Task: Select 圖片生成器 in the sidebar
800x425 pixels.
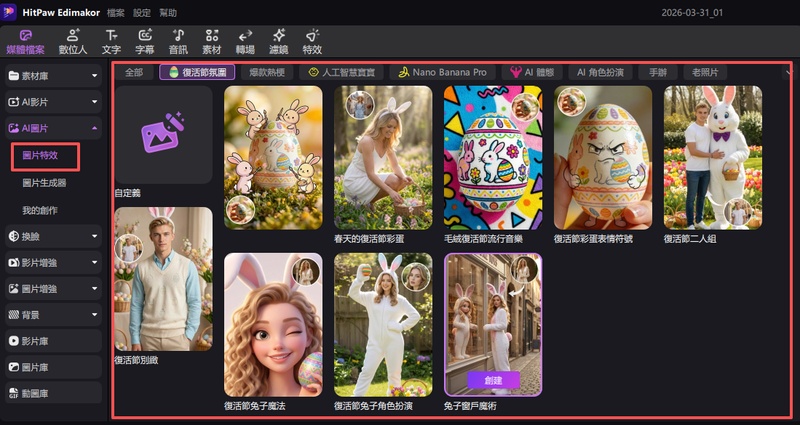Action: [x=44, y=183]
